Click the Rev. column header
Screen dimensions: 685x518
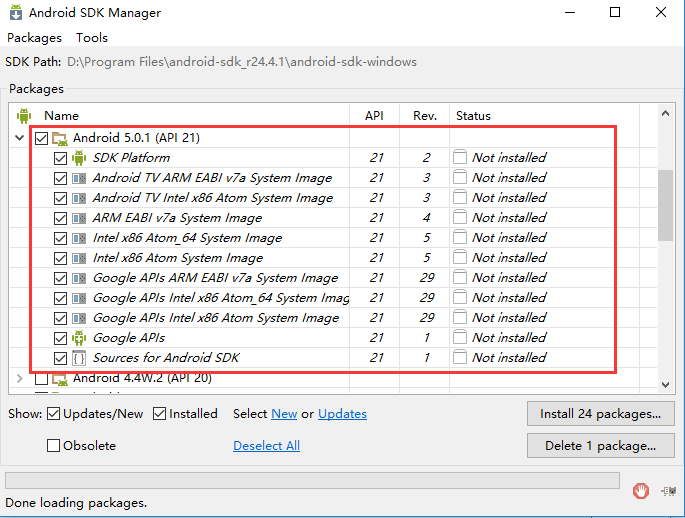pos(425,116)
